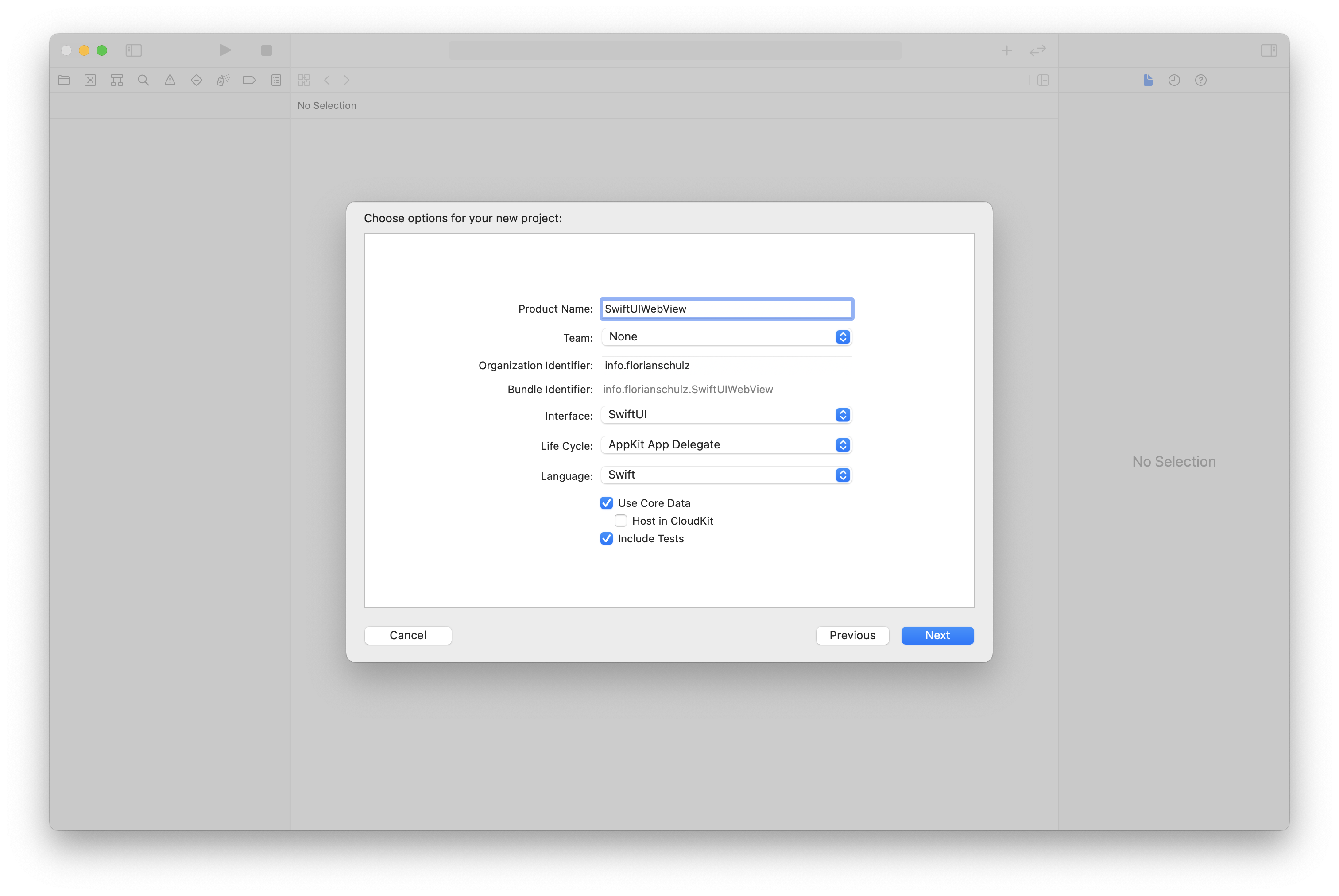
Task: Click the Stop square button
Action: pos(266,50)
